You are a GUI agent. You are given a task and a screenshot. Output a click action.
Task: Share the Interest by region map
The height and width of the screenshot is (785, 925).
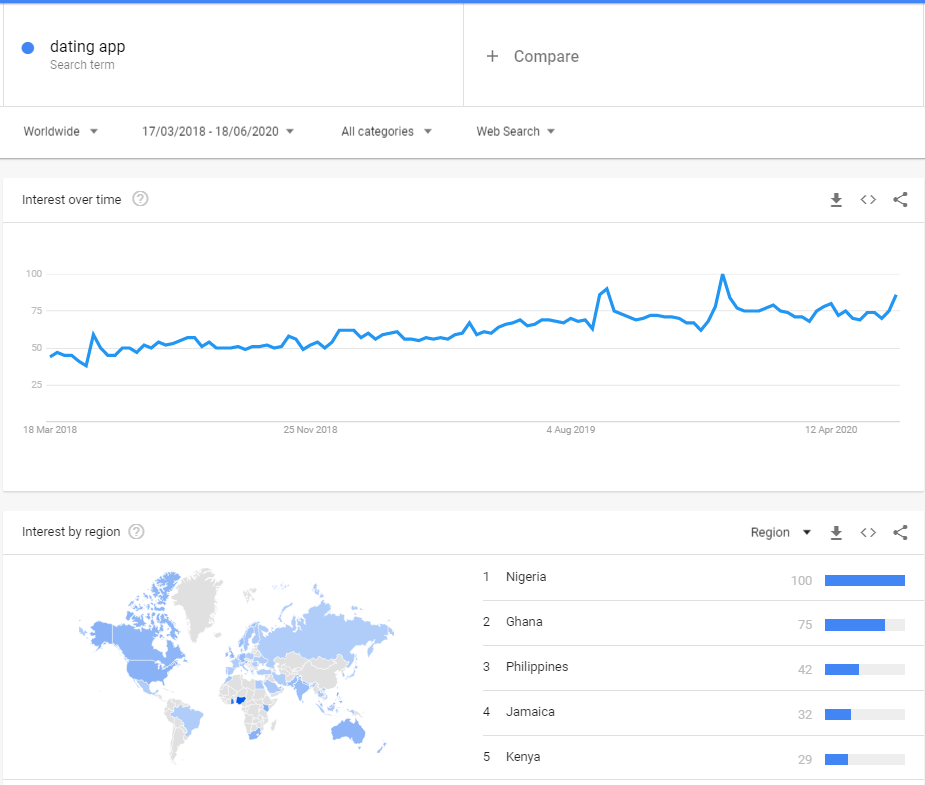[x=900, y=532]
